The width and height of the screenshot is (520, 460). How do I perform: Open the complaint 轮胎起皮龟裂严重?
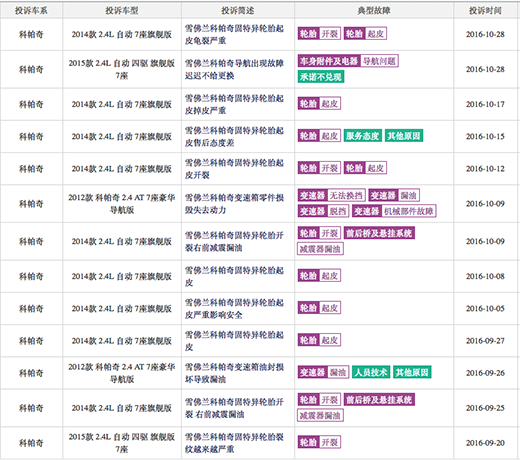[234, 35]
